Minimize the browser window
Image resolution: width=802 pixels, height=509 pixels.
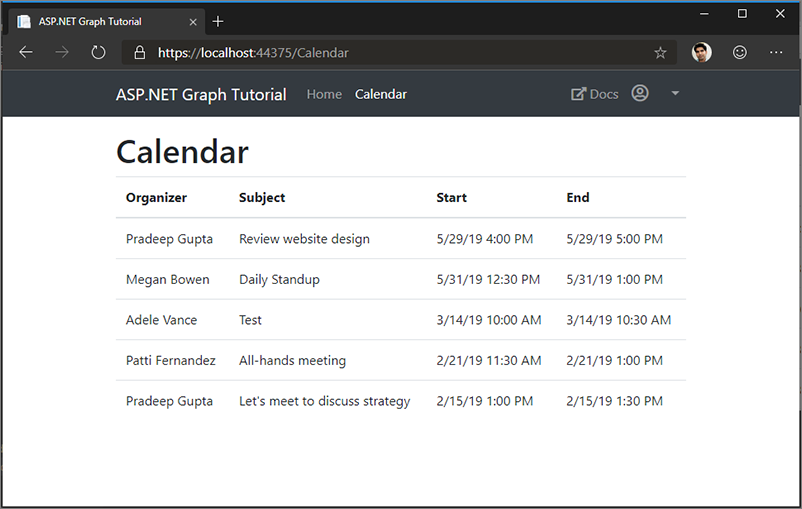pyautogui.click(x=704, y=14)
